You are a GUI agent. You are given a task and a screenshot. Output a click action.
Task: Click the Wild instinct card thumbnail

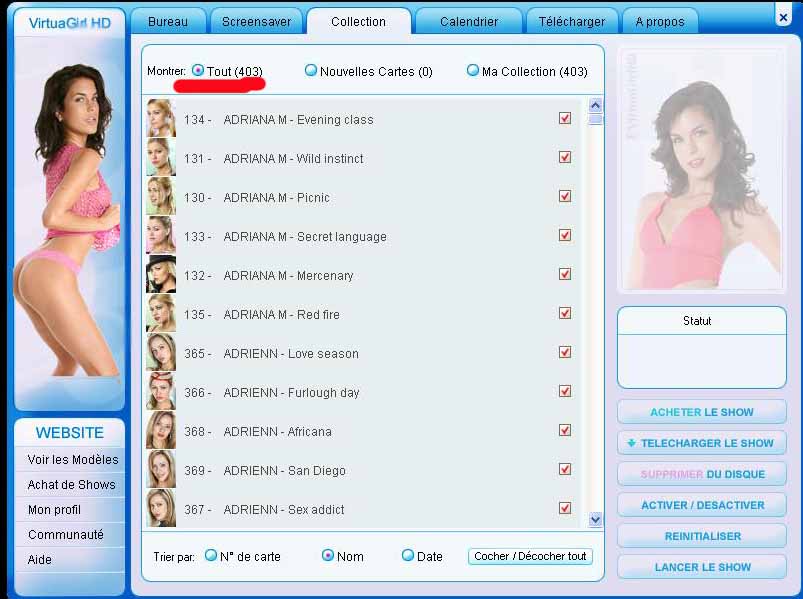pyautogui.click(x=161, y=158)
